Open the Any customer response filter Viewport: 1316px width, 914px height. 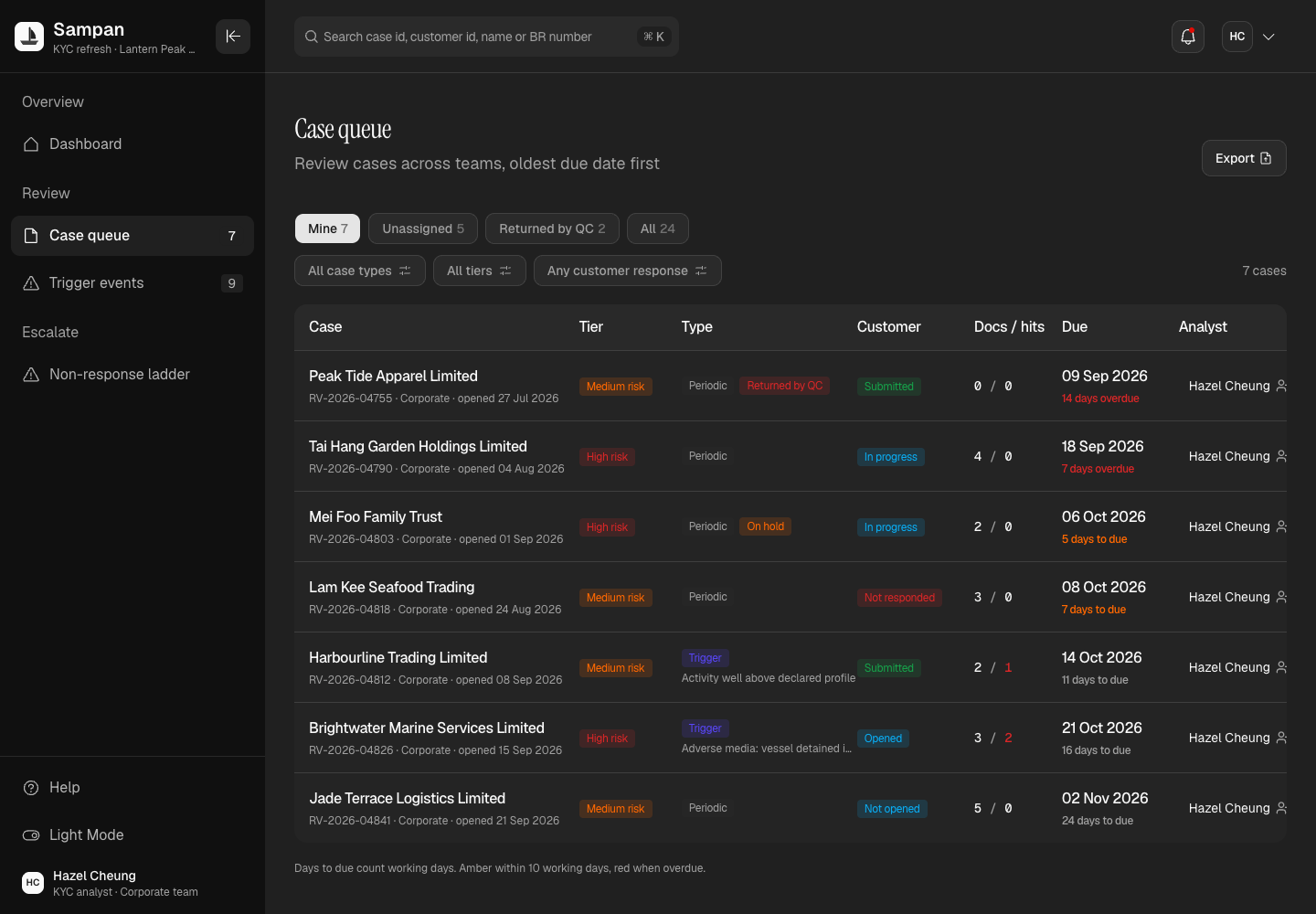(628, 271)
